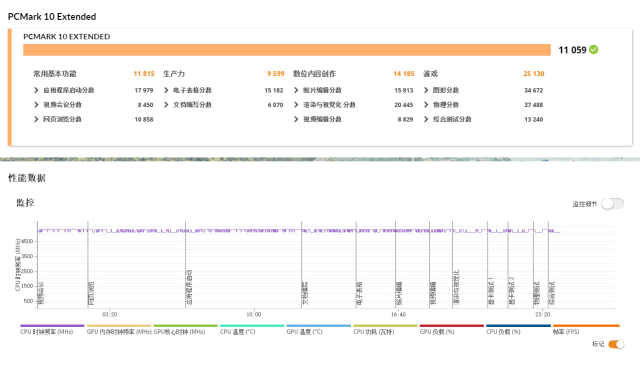Toggle the 帧率 (FPS) legend series
The width and height of the screenshot is (640, 372).
[586, 330]
